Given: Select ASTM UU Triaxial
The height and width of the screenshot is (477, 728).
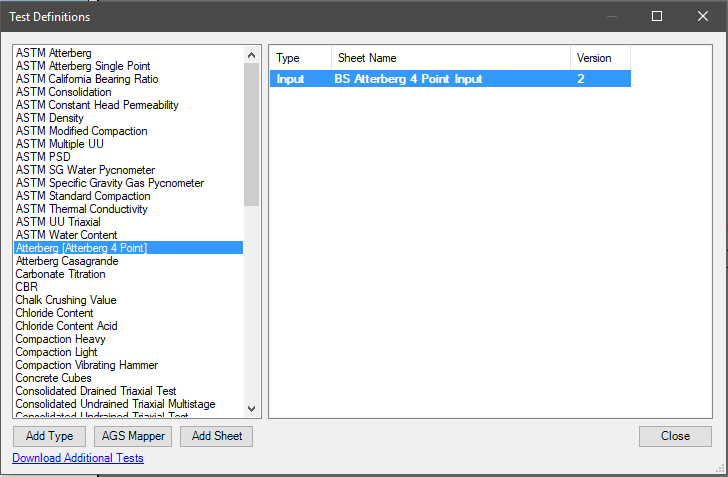Looking at the screenshot, I should tap(128, 222).
